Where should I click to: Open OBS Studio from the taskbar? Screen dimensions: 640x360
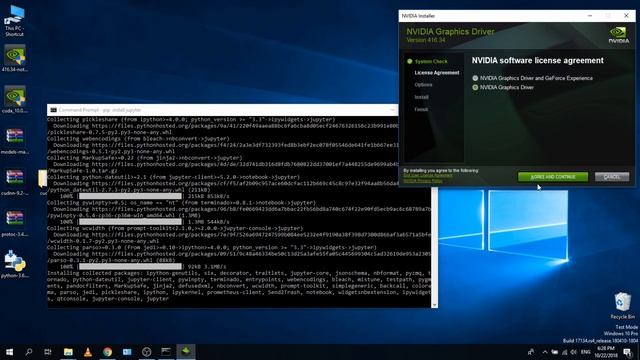pos(147,352)
